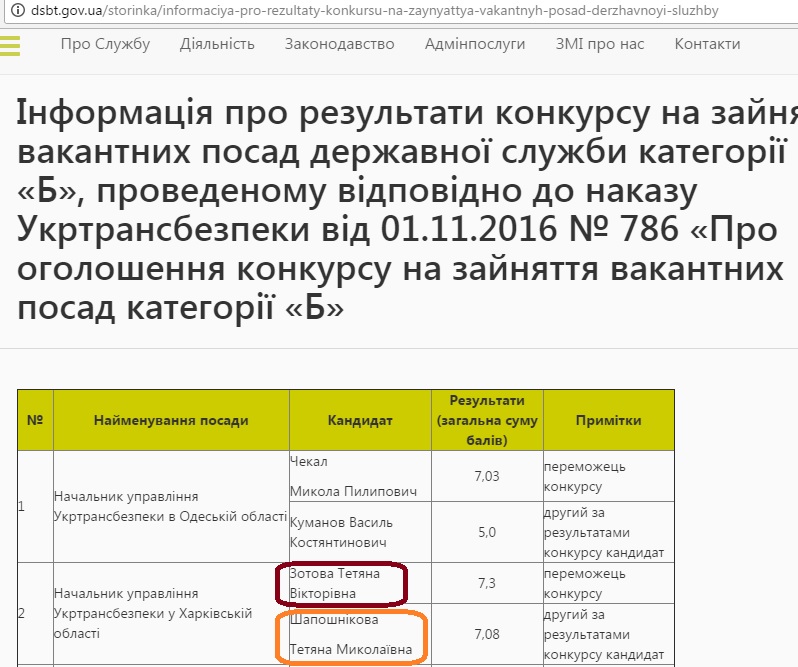The width and height of the screenshot is (798, 667).
Task: Click the Примітки column header
Action: click(609, 420)
